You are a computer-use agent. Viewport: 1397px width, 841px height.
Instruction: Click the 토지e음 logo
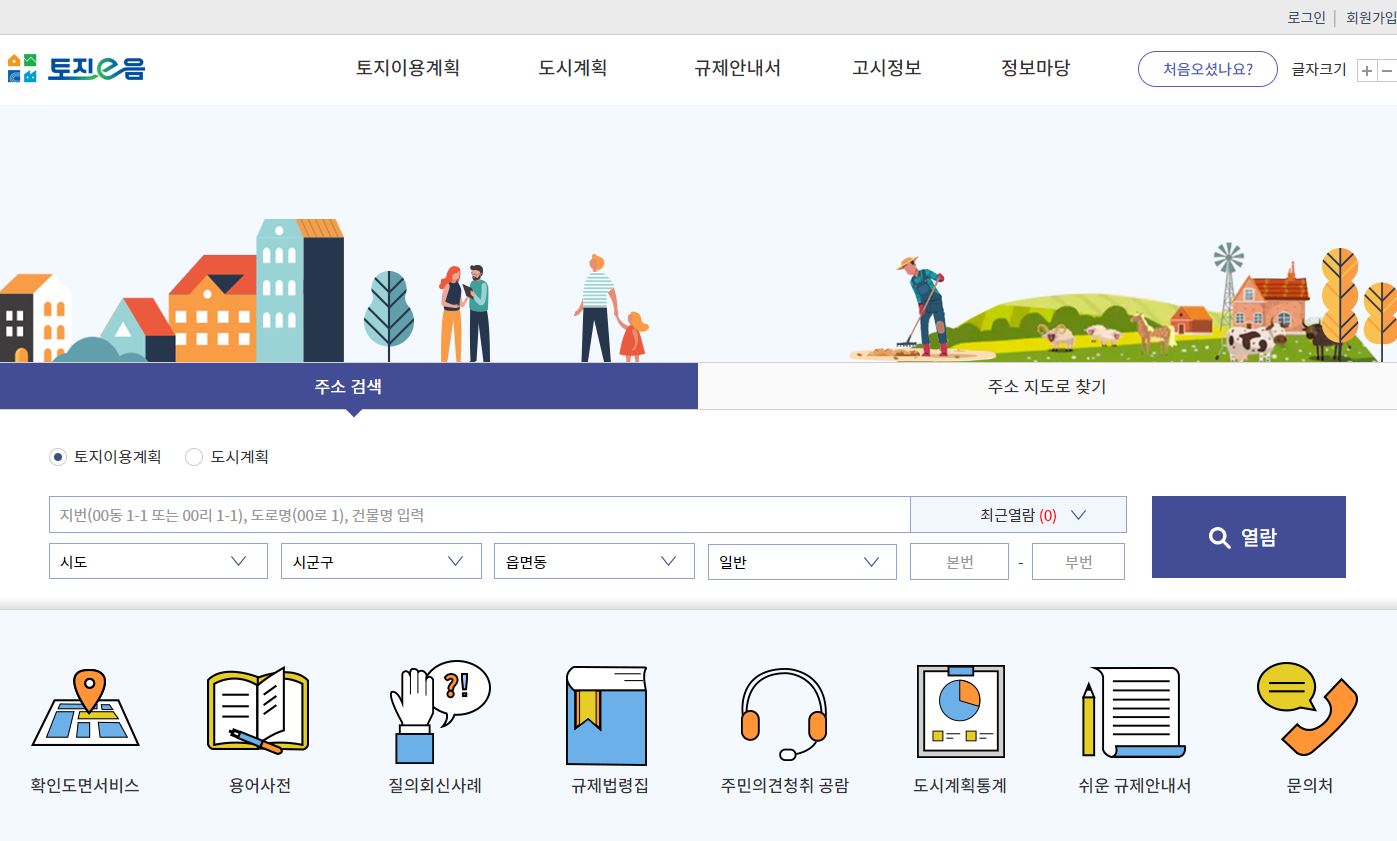(76, 68)
